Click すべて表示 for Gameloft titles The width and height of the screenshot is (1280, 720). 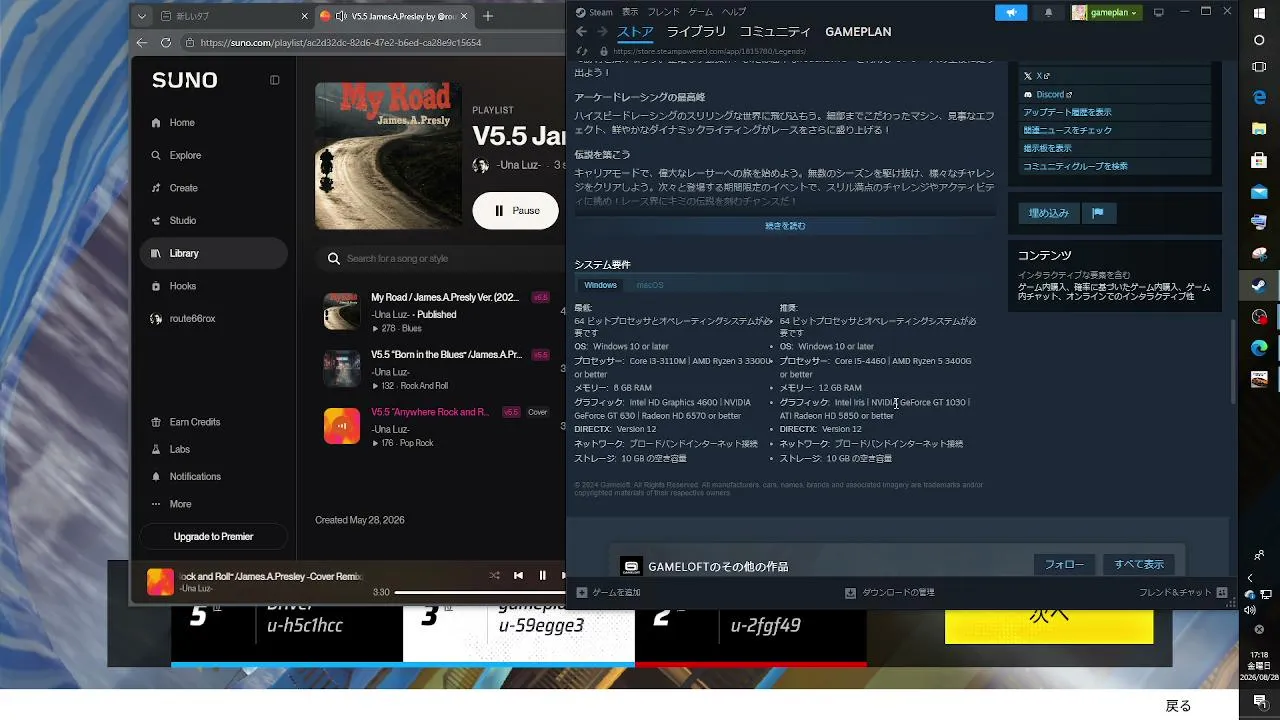[1139, 565]
